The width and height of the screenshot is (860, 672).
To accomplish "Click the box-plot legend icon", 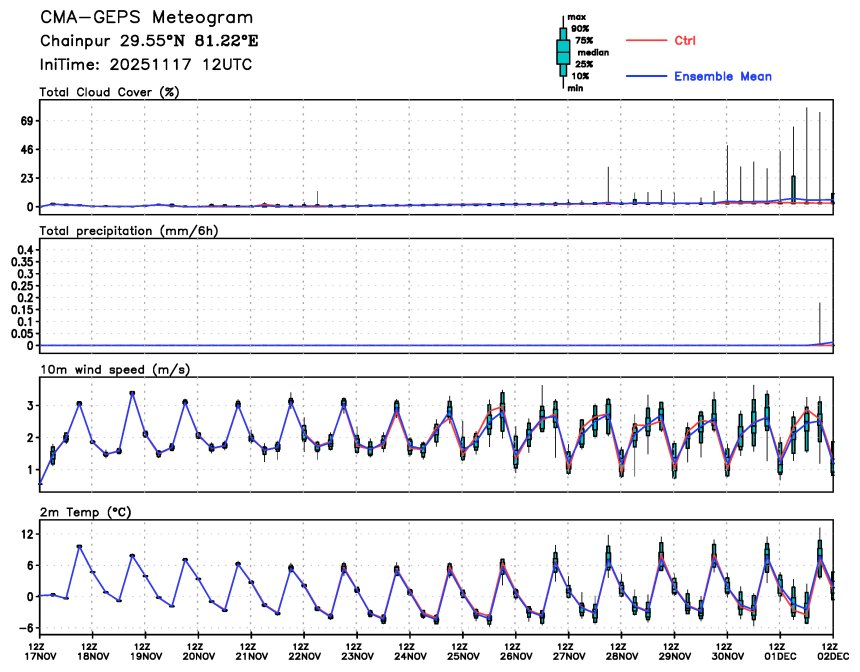I will click(x=563, y=52).
